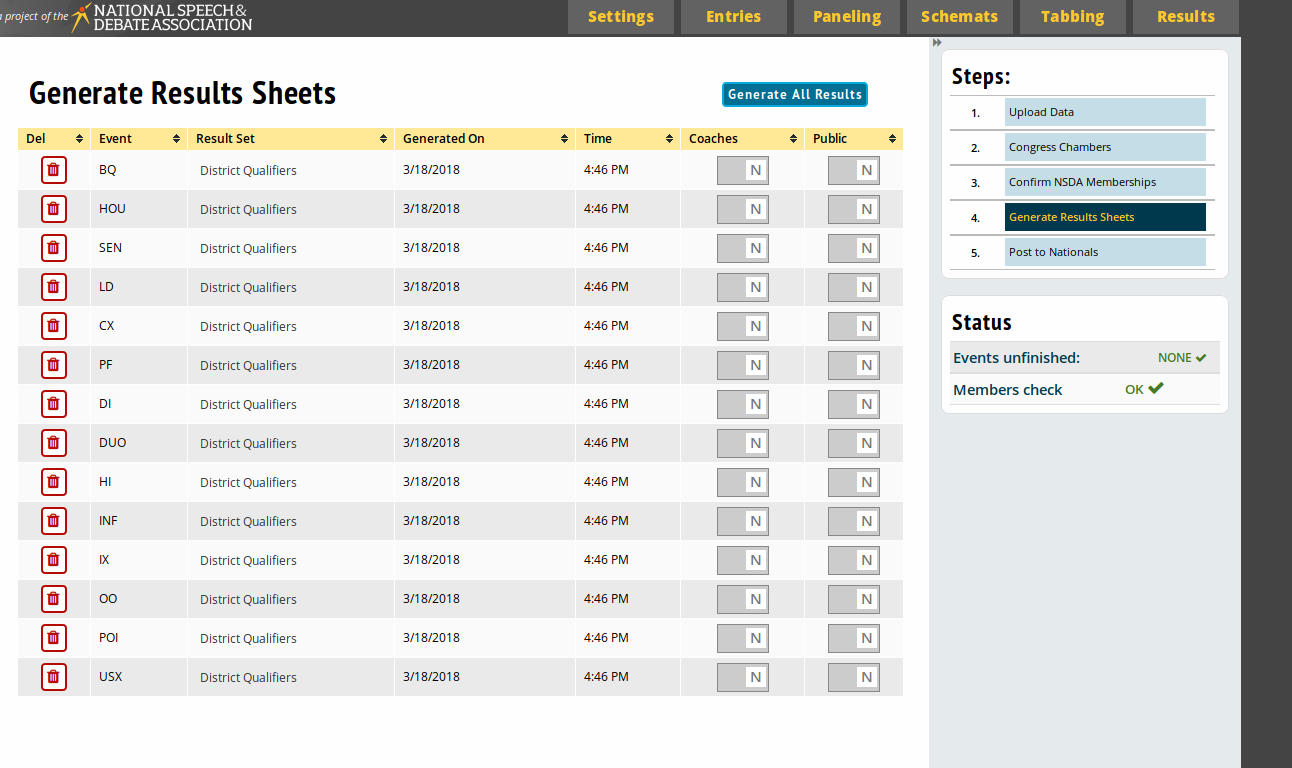Click trash icon for DUO event
1292x768 pixels.
[x=54, y=443]
